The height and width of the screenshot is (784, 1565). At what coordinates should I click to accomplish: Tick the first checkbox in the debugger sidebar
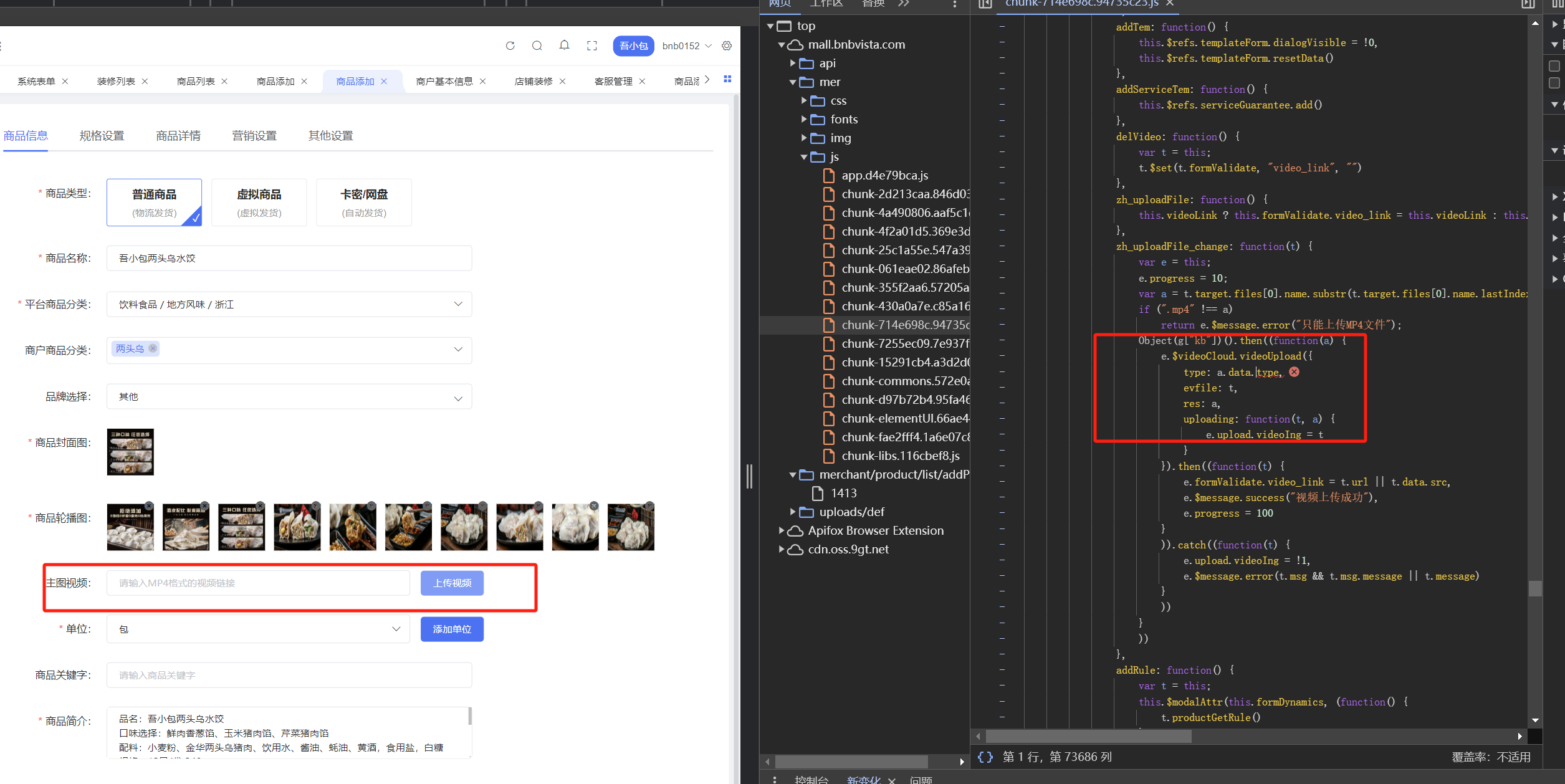1554,65
